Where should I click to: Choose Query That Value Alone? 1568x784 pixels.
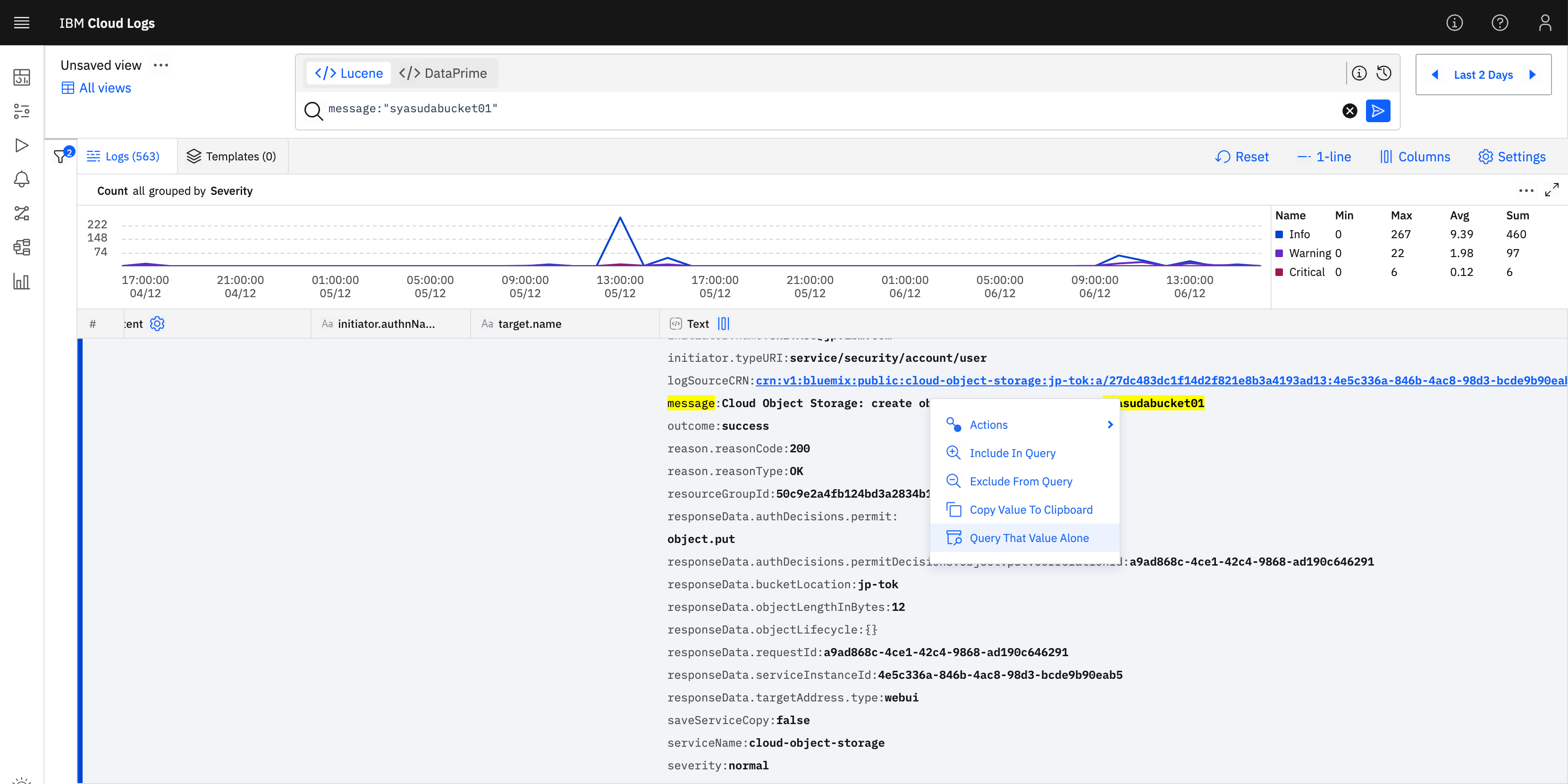tap(1028, 538)
